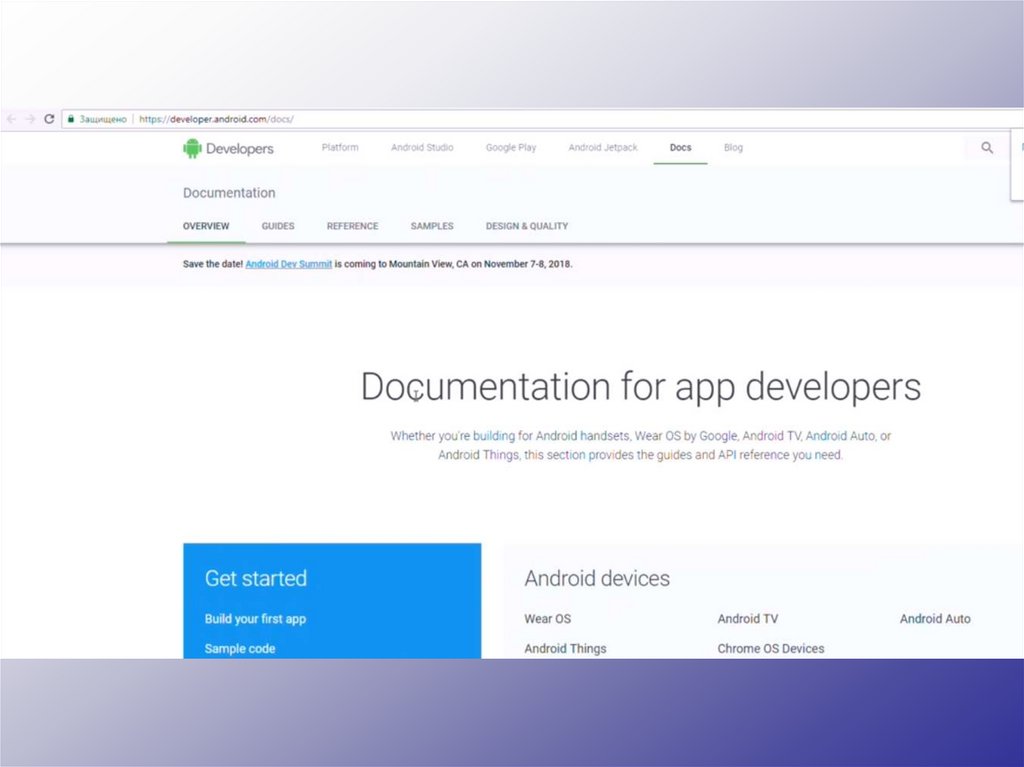Open the Android Jetpack menu item

(603, 148)
